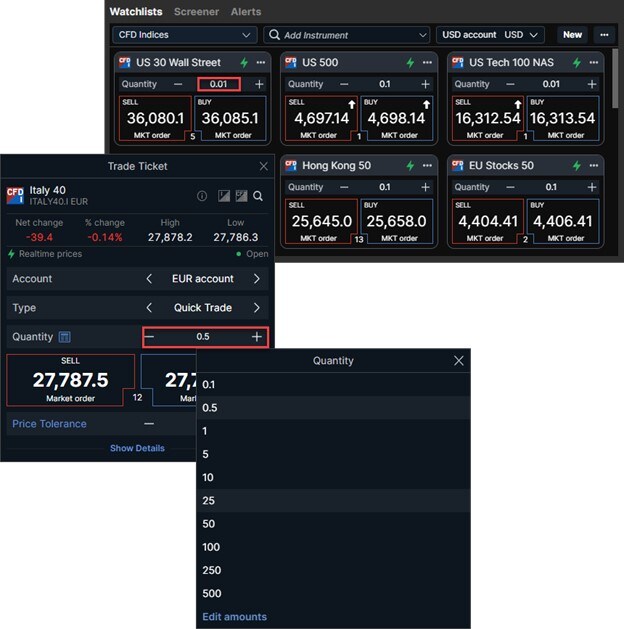Screen dimensions: 624x629
Task: Click the CFD logo of US 500 card
Action: click(290, 63)
